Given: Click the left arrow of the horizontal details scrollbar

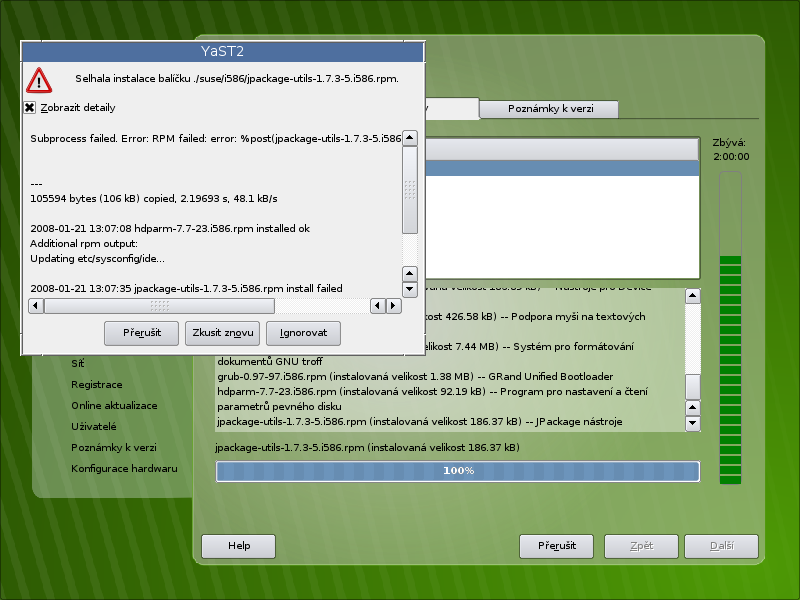Looking at the screenshot, I should (x=36, y=306).
